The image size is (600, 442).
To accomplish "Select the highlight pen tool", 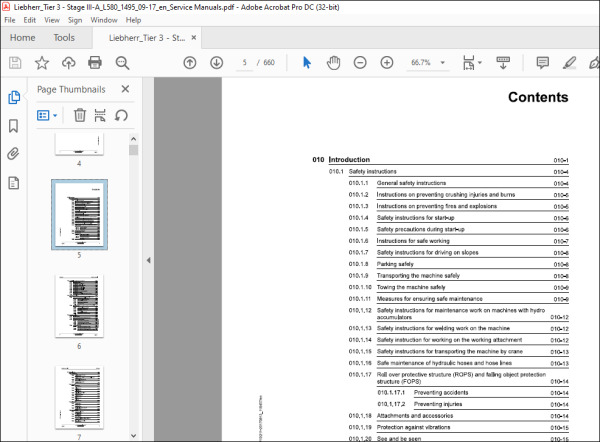I will point(569,62).
